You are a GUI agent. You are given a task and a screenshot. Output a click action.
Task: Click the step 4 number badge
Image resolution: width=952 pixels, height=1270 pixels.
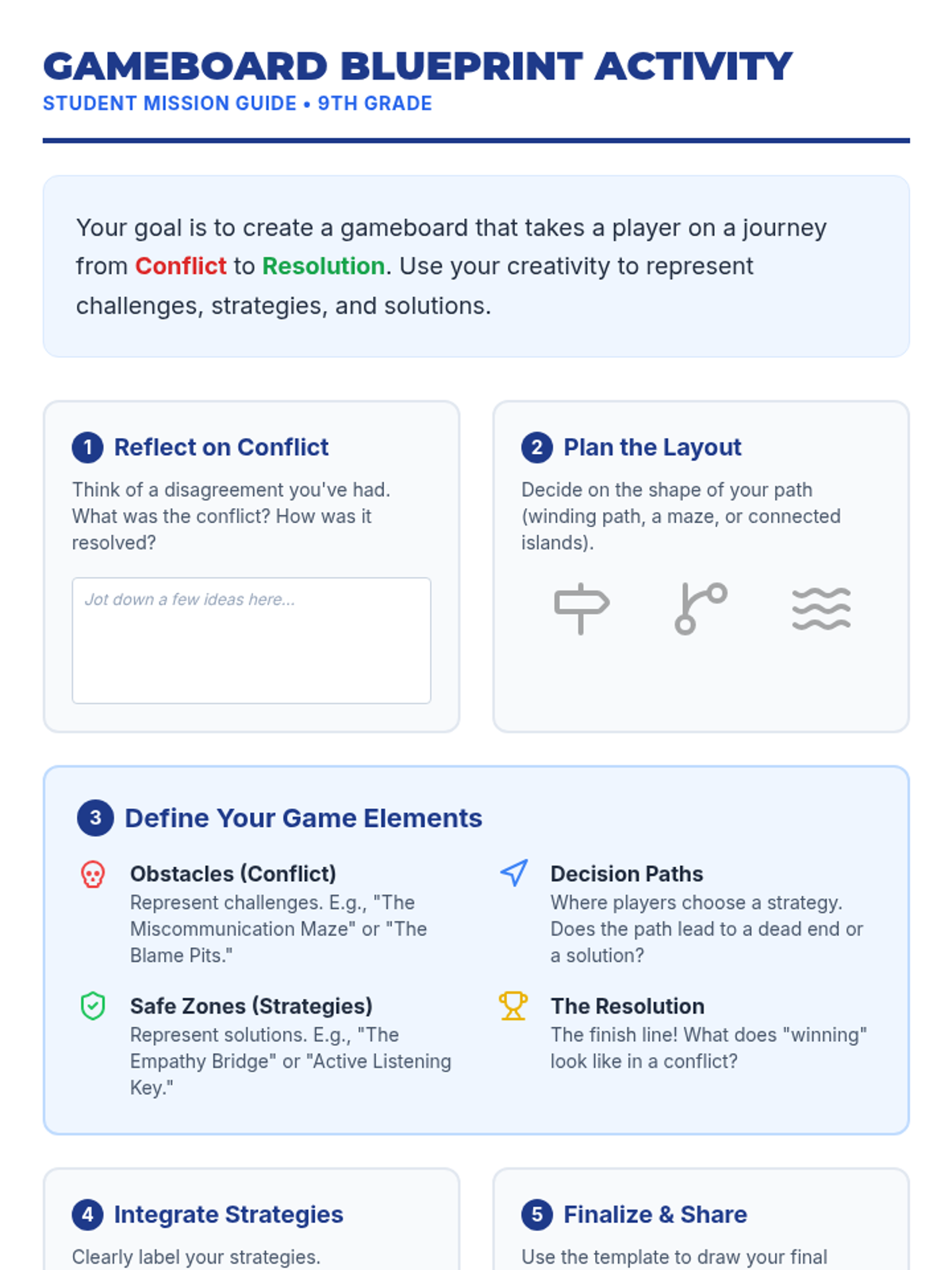87,1214
